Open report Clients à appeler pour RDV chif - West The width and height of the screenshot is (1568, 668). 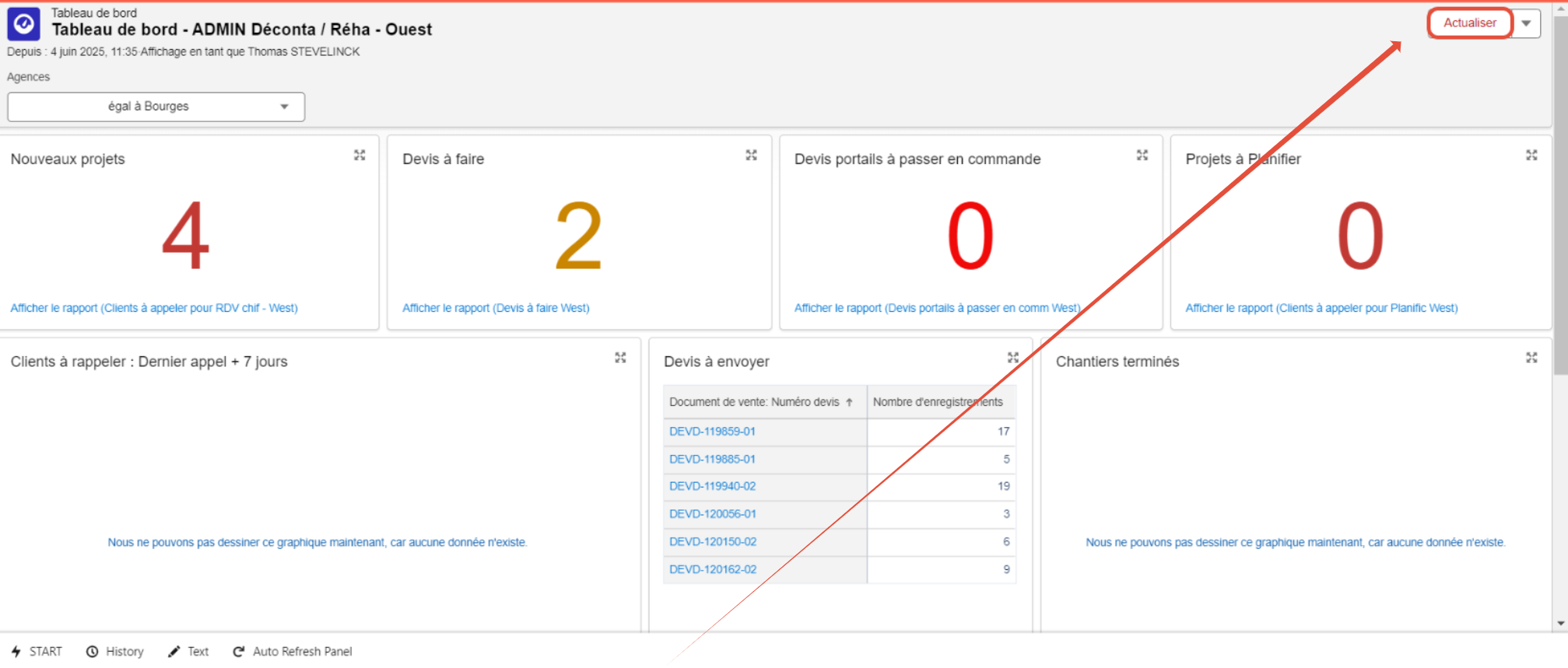point(154,309)
